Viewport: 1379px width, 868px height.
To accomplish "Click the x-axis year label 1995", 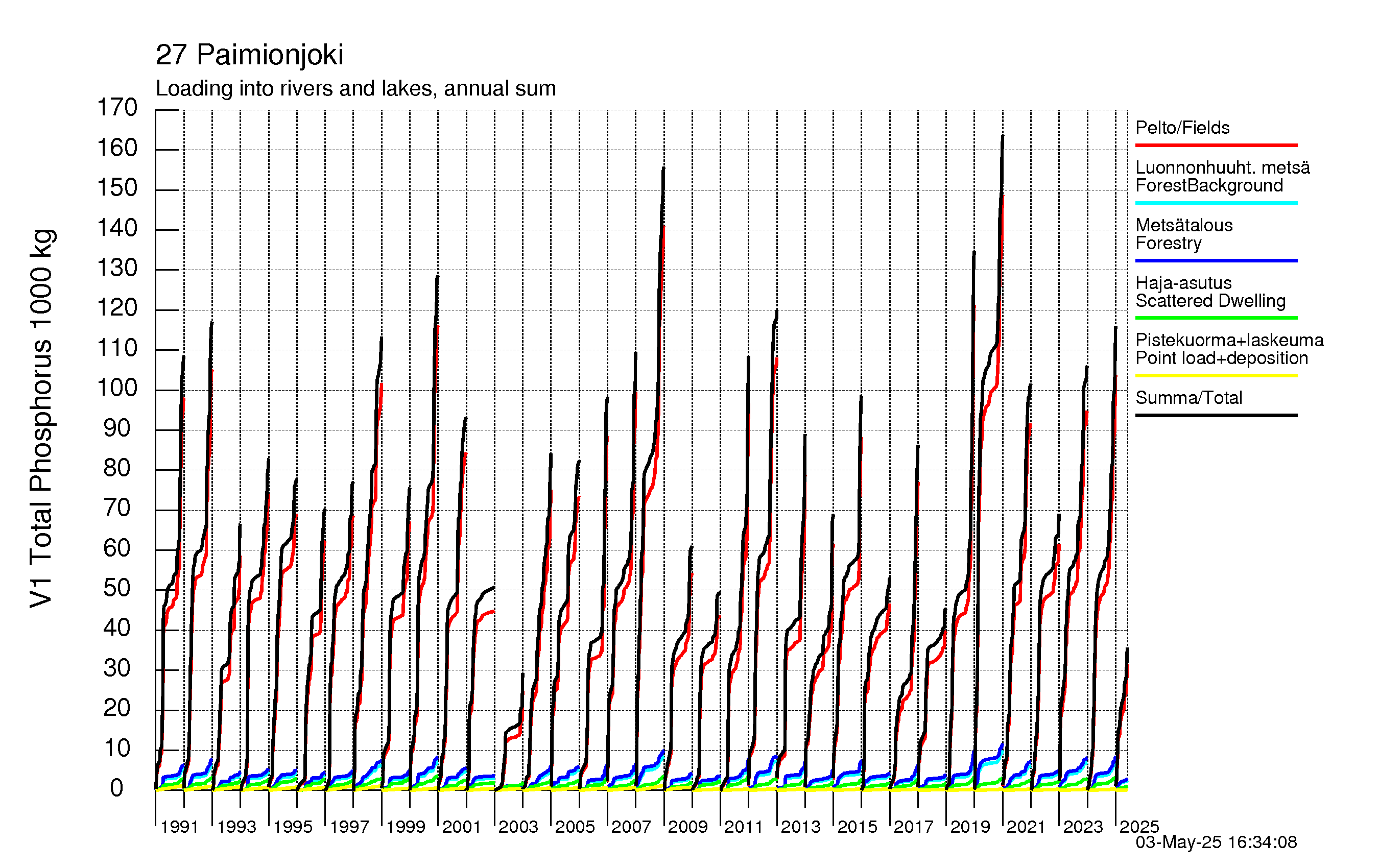I will (293, 827).
